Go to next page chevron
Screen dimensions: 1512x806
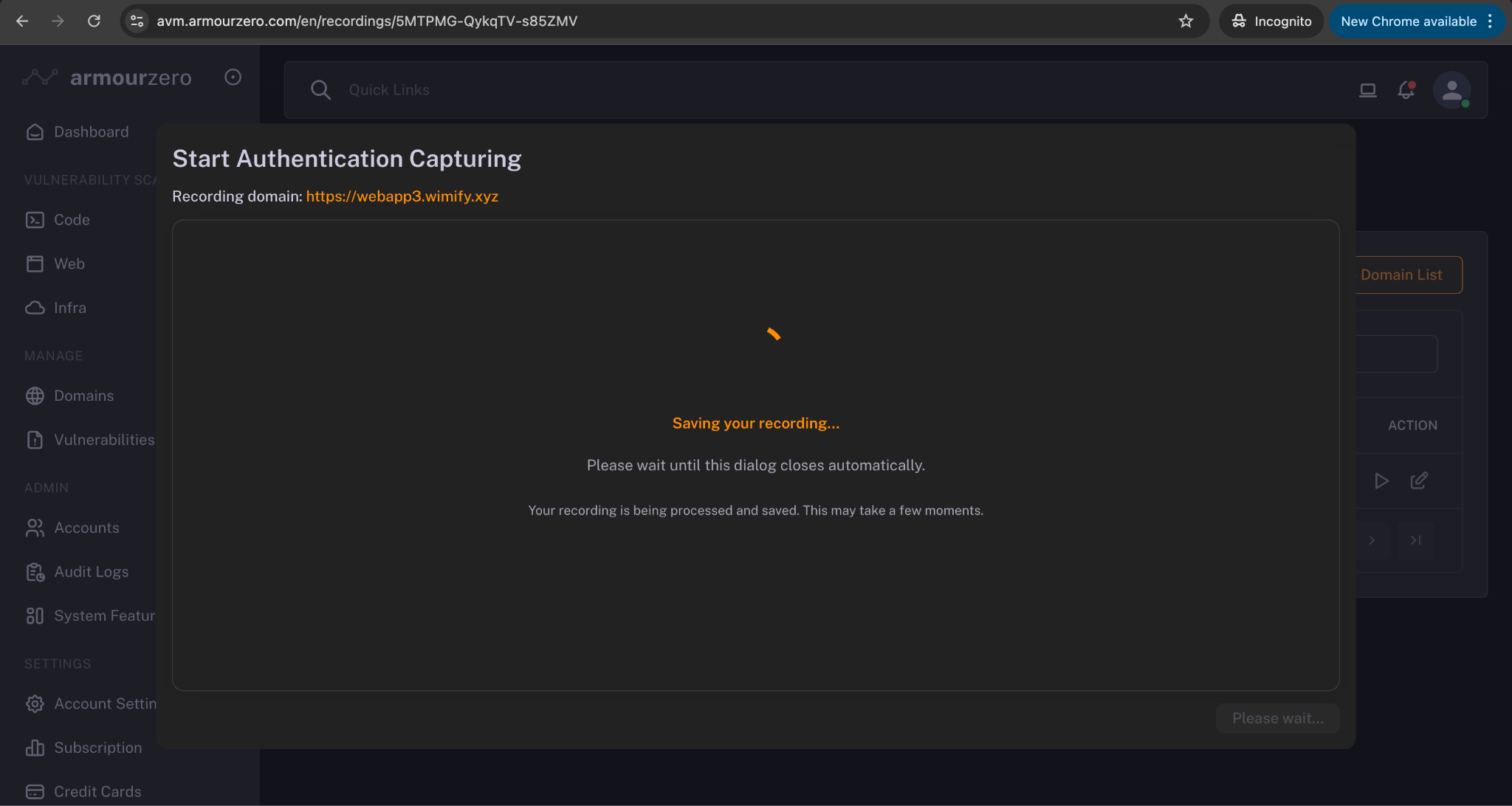click(x=1372, y=540)
